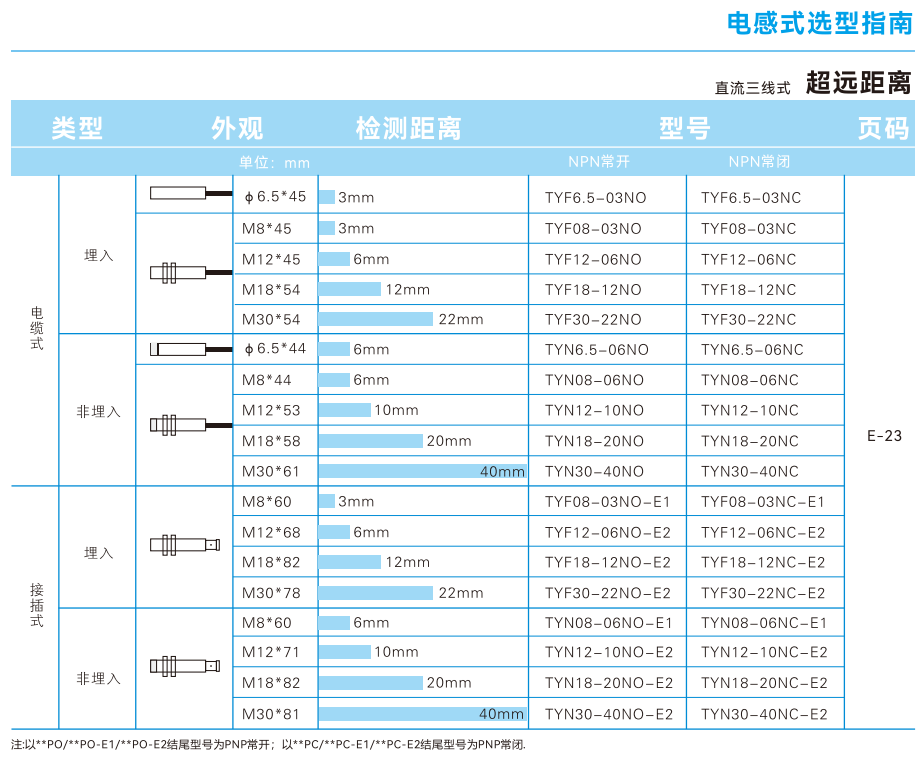Click the NPN常开 sub-header

tap(599, 162)
